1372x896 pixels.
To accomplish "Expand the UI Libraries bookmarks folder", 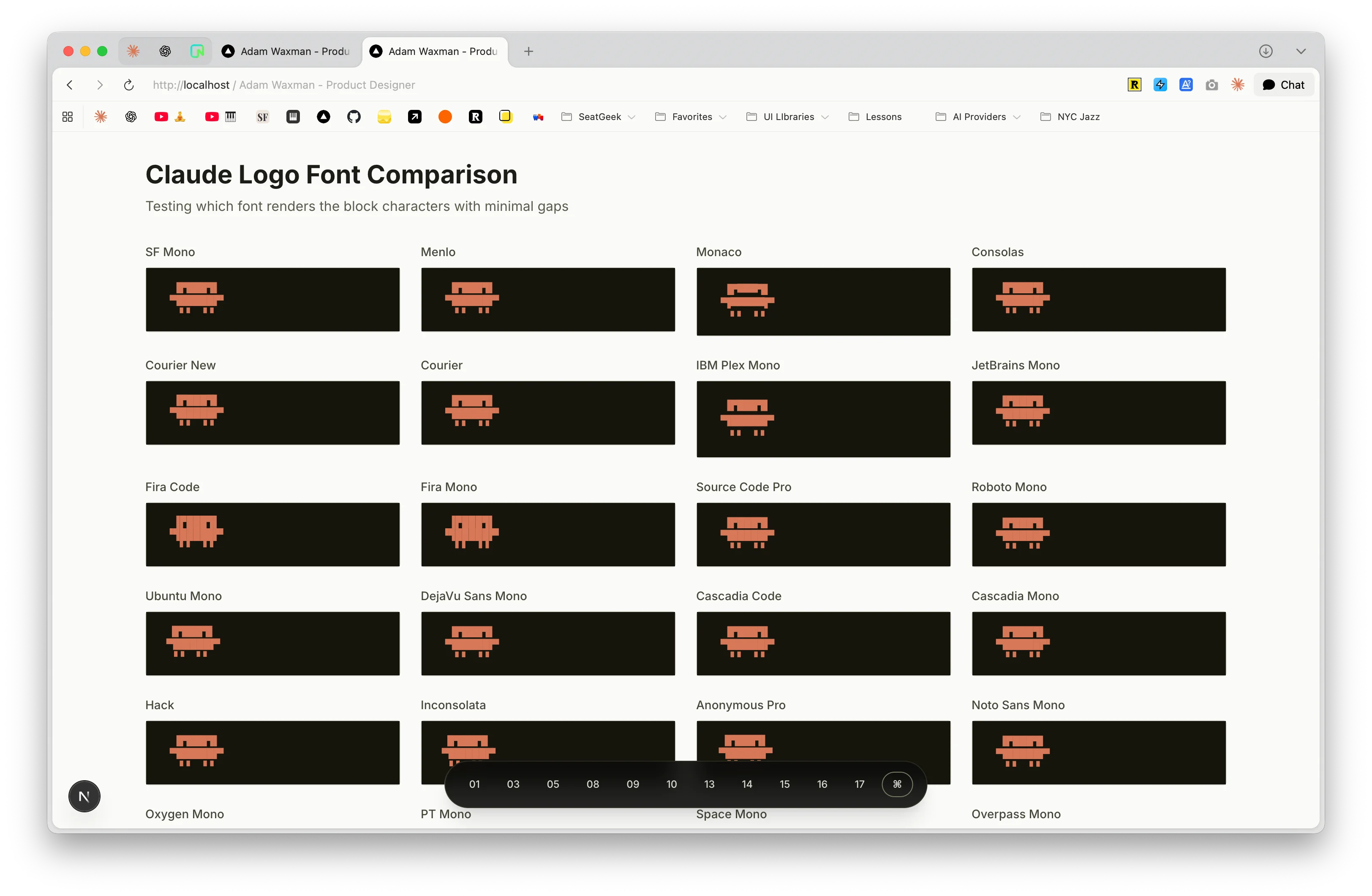I will point(787,117).
